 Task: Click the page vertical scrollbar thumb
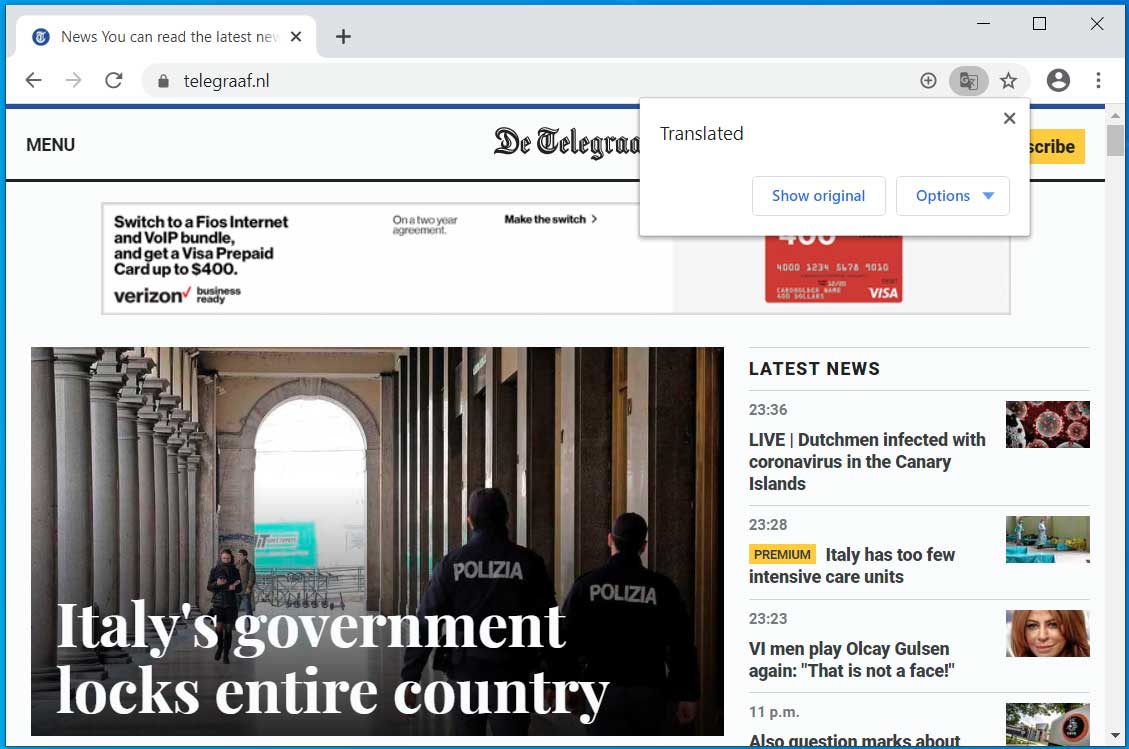point(1115,140)
